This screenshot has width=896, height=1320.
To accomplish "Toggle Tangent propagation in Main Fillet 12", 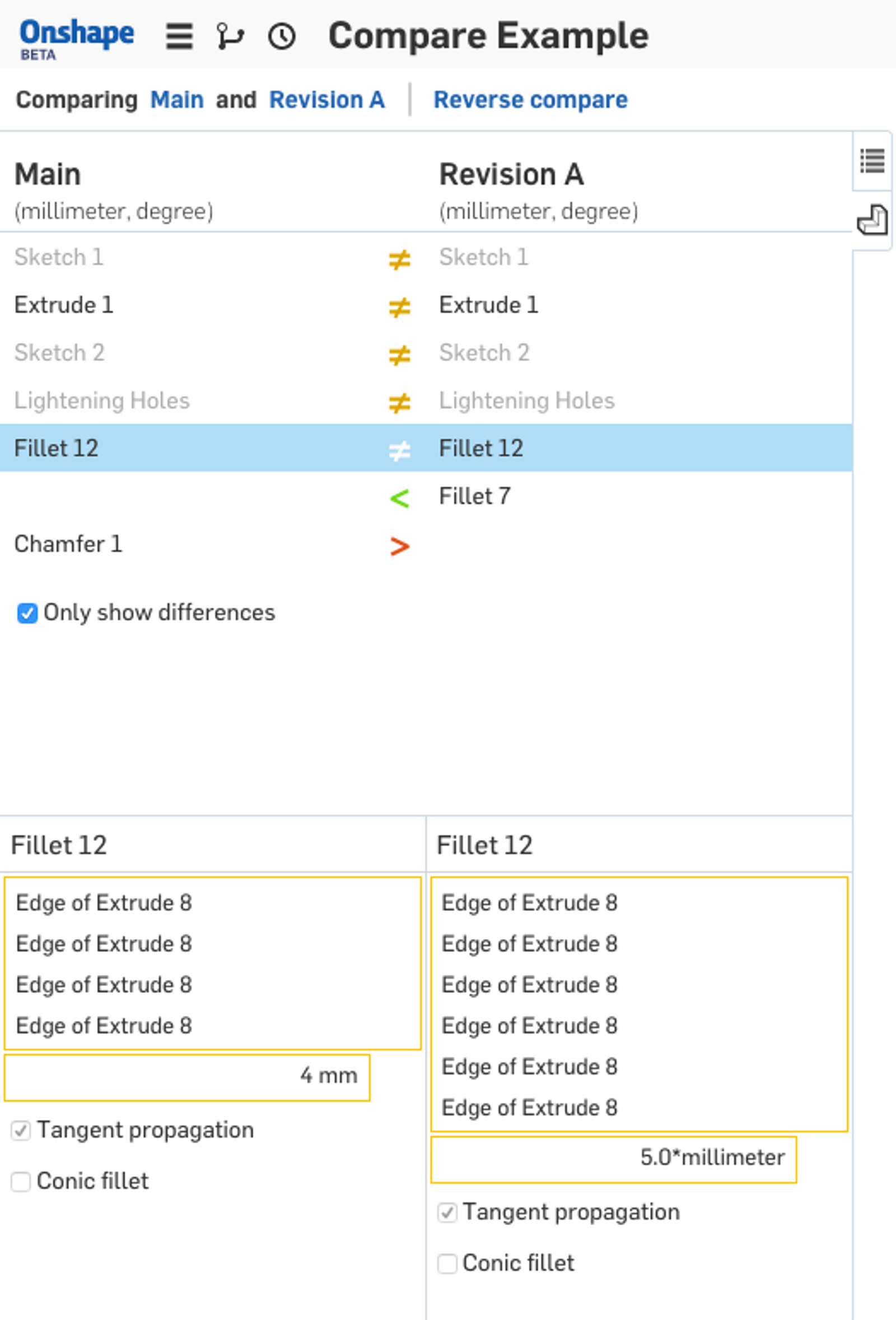I will point(21,1130).
